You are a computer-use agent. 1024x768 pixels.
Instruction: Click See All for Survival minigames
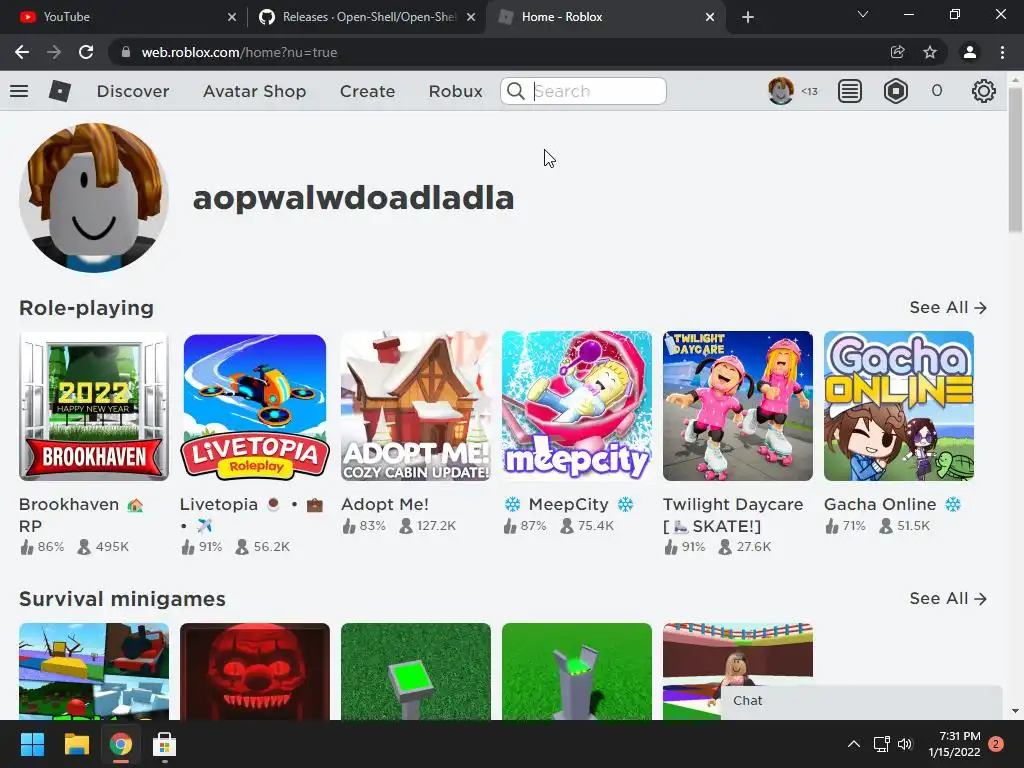click(948, 598)
